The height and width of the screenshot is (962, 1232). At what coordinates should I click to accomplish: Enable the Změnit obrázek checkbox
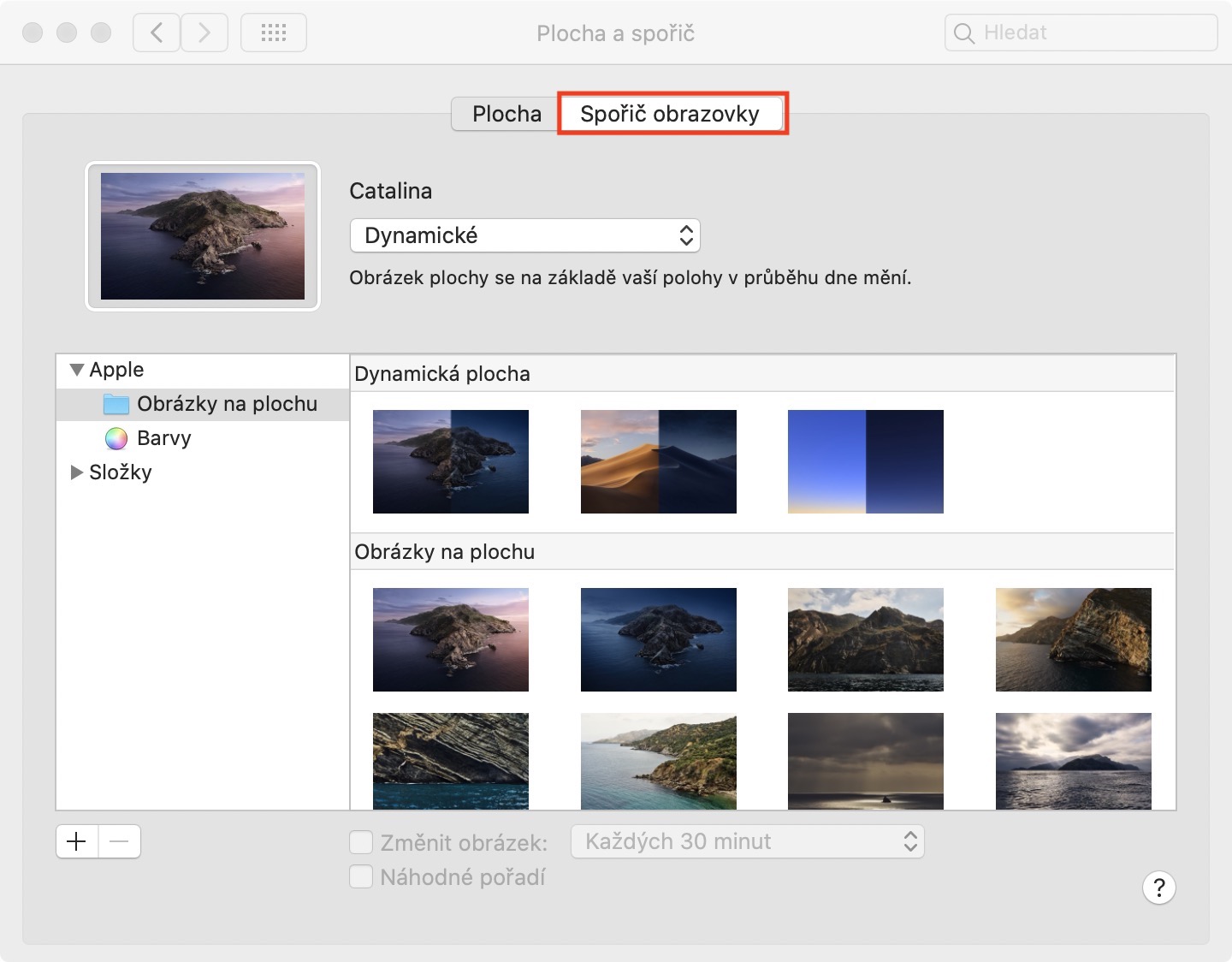pos(361,842)
